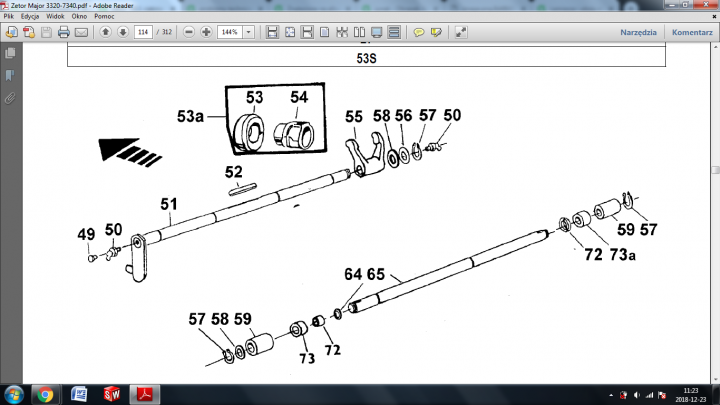720x405 pixels.
Task: Go to next page with down arrow
Action: pos(122,32)
